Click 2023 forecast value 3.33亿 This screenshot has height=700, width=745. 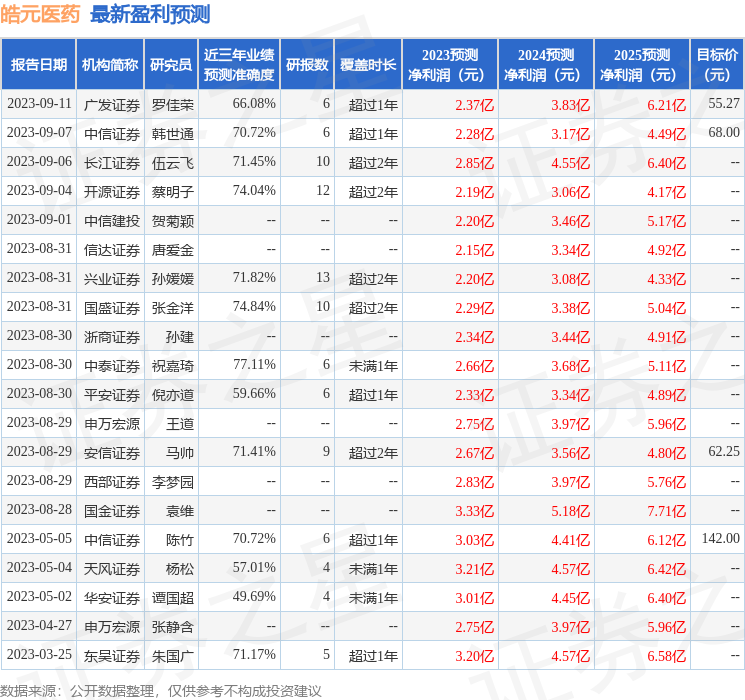474,511
